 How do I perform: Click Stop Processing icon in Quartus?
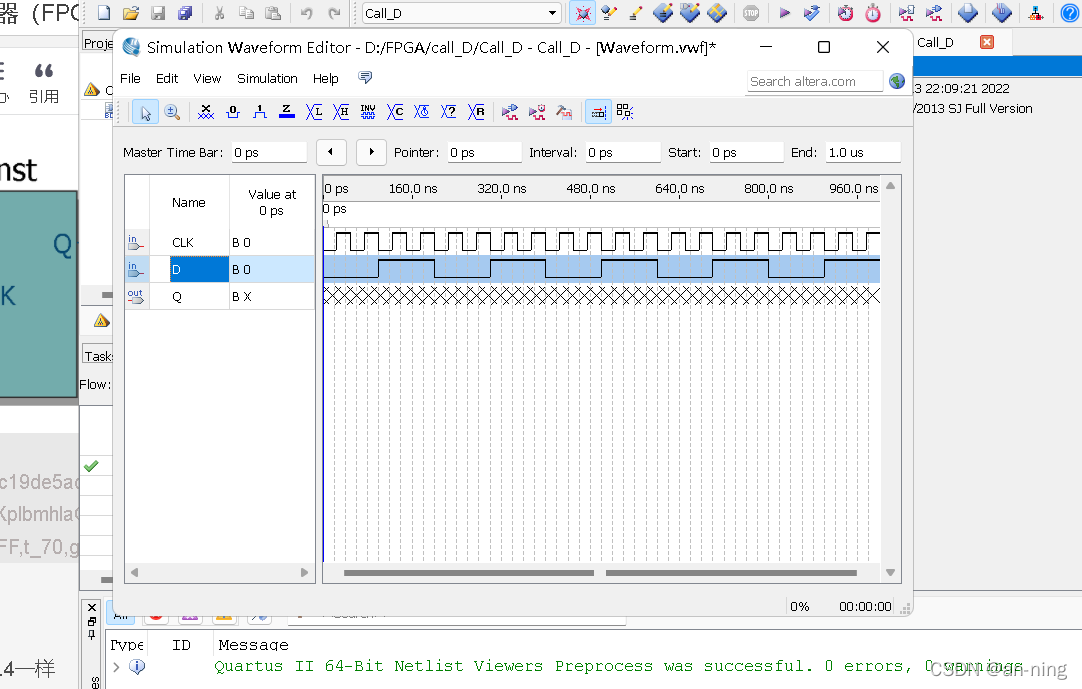point(751,12)
